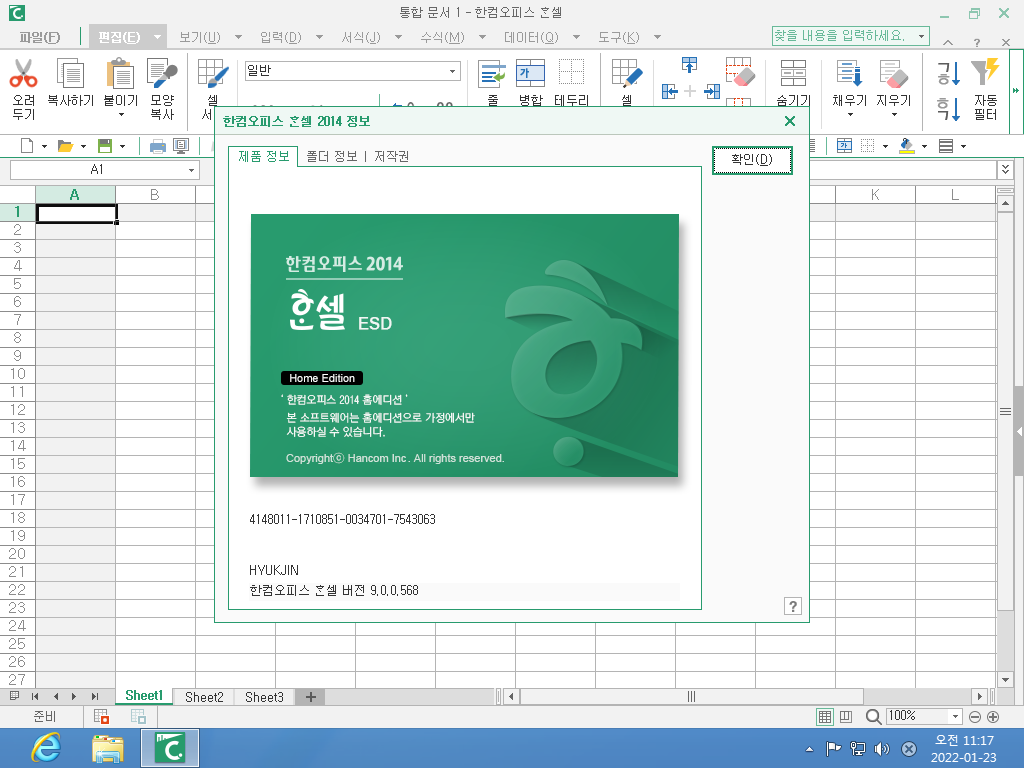The width and height of the screenshot is (1024, 768).
Task: Click the sort descending (ㅎ↓) icon
Action: [x=948, y=108]
